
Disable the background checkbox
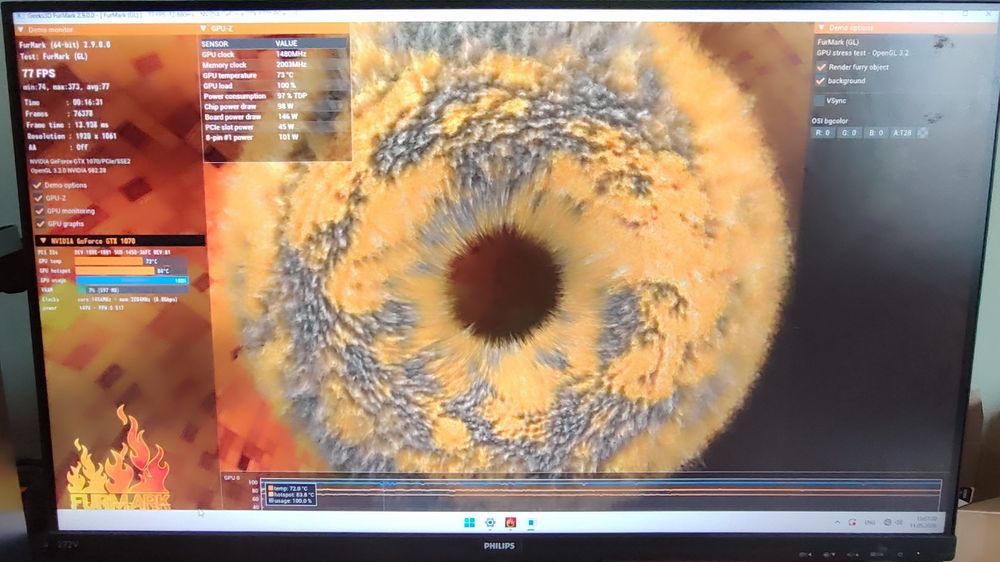(x=821, y=81)
